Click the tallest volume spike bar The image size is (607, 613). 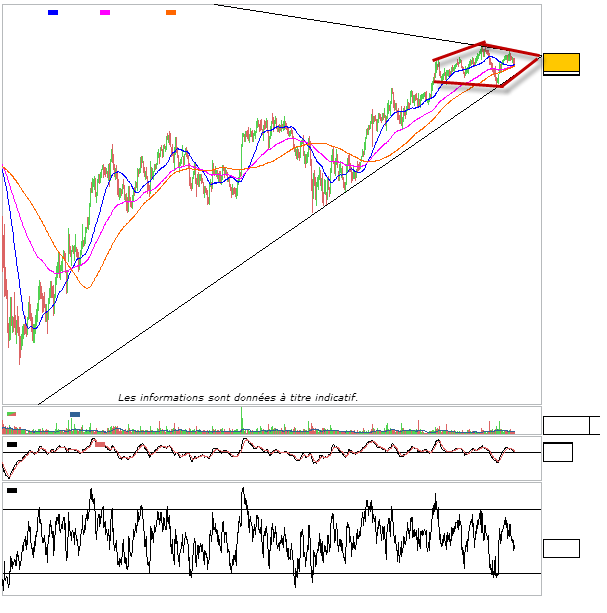[241, 420]
